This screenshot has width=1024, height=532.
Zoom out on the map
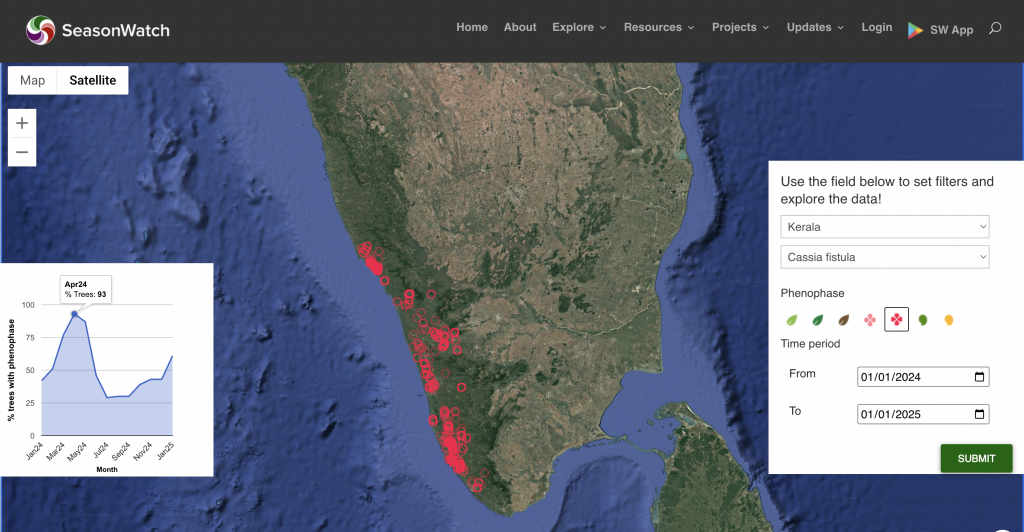22,152
